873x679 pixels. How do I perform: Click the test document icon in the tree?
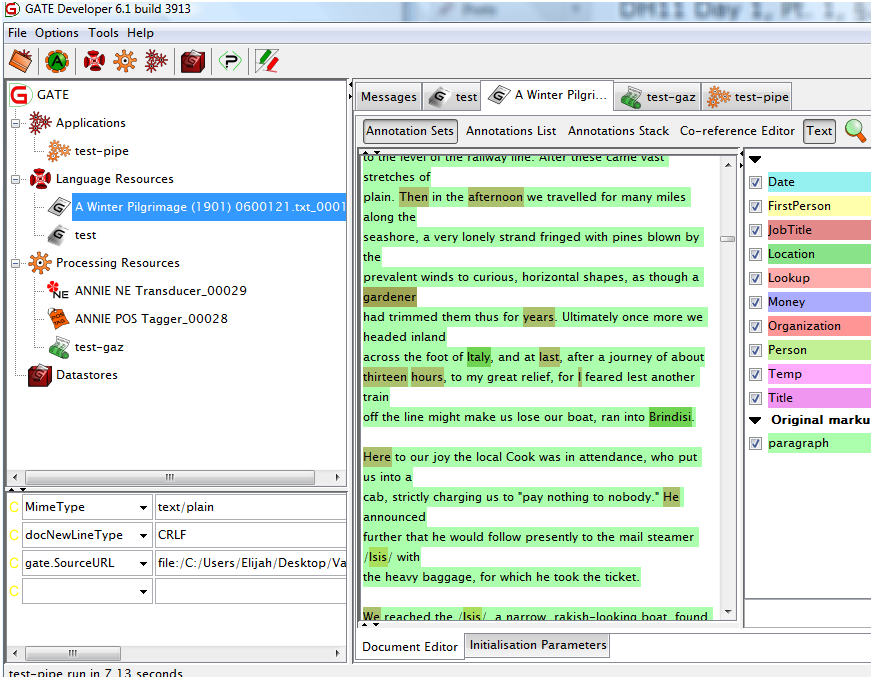click(59, 235)
